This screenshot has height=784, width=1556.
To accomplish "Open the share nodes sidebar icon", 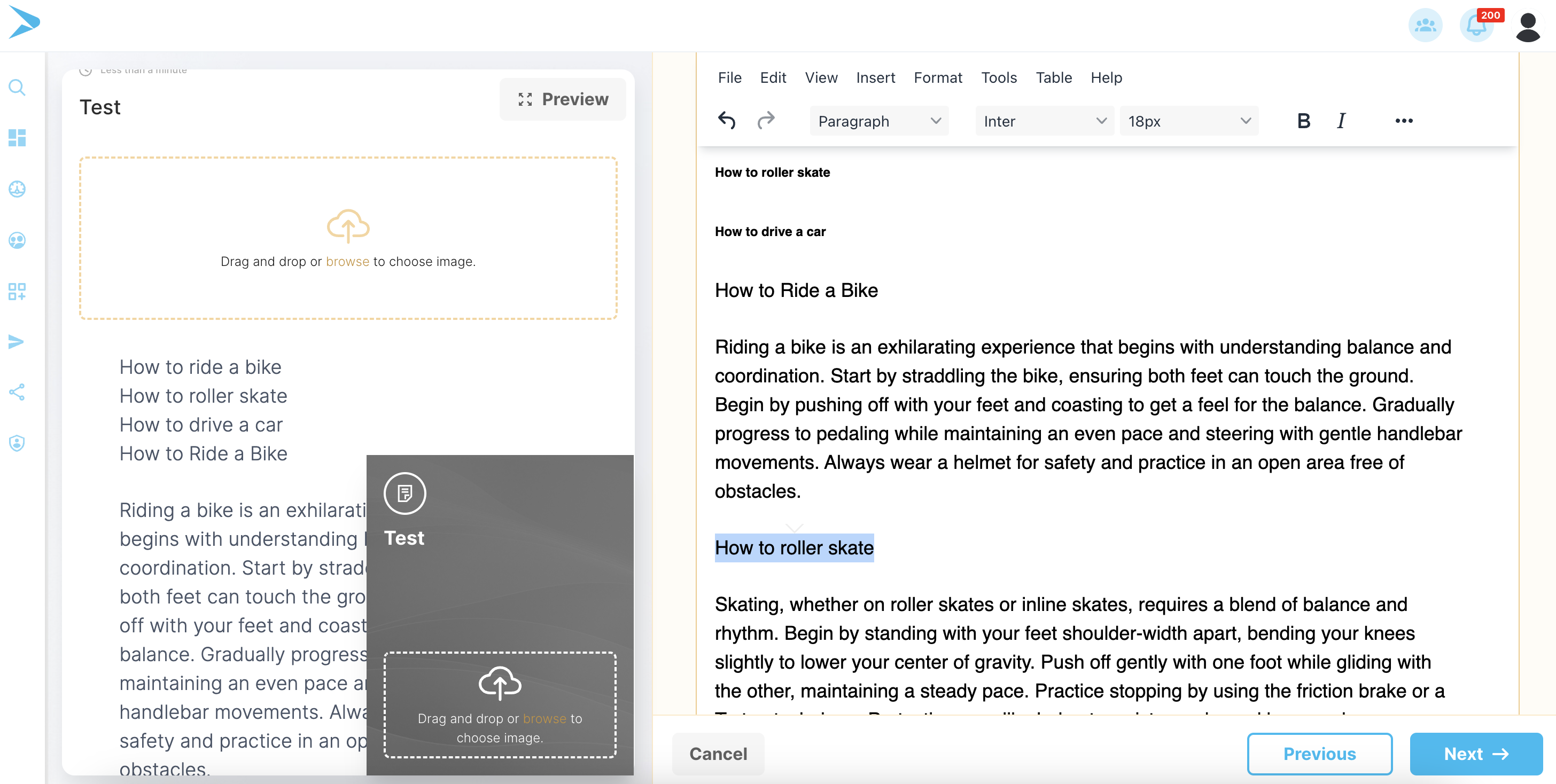I will click(x=17, y=393).
